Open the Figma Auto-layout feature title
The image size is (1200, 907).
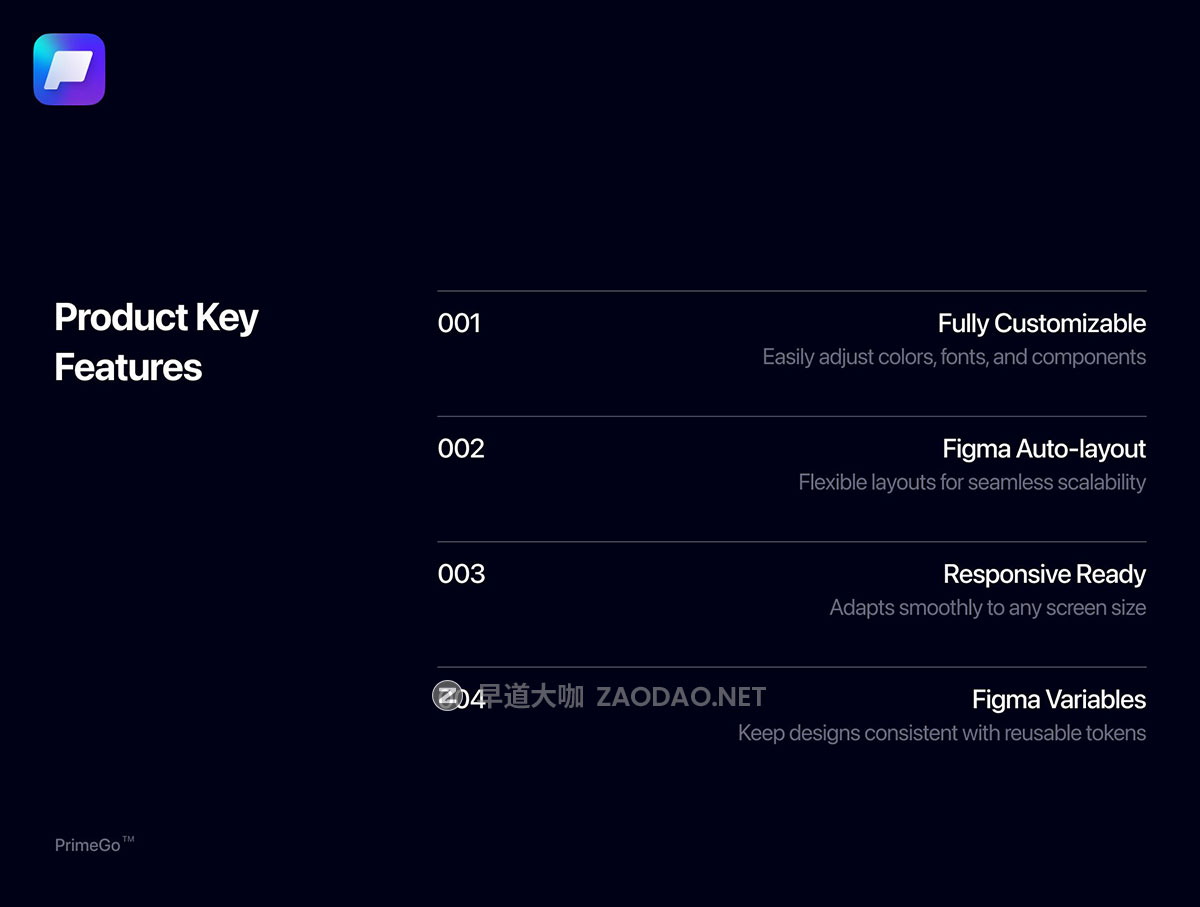click(1044, 449)
